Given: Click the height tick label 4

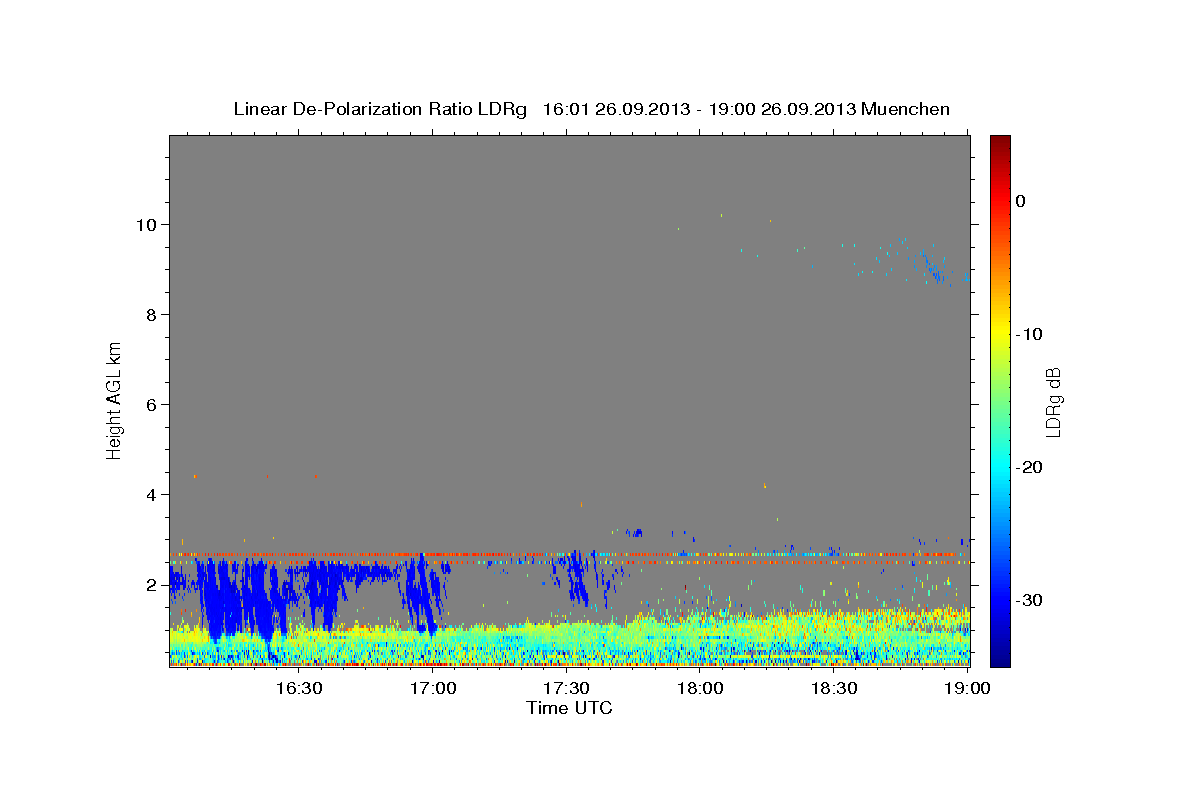Looking at the screenshot, I should coord(152,495).
